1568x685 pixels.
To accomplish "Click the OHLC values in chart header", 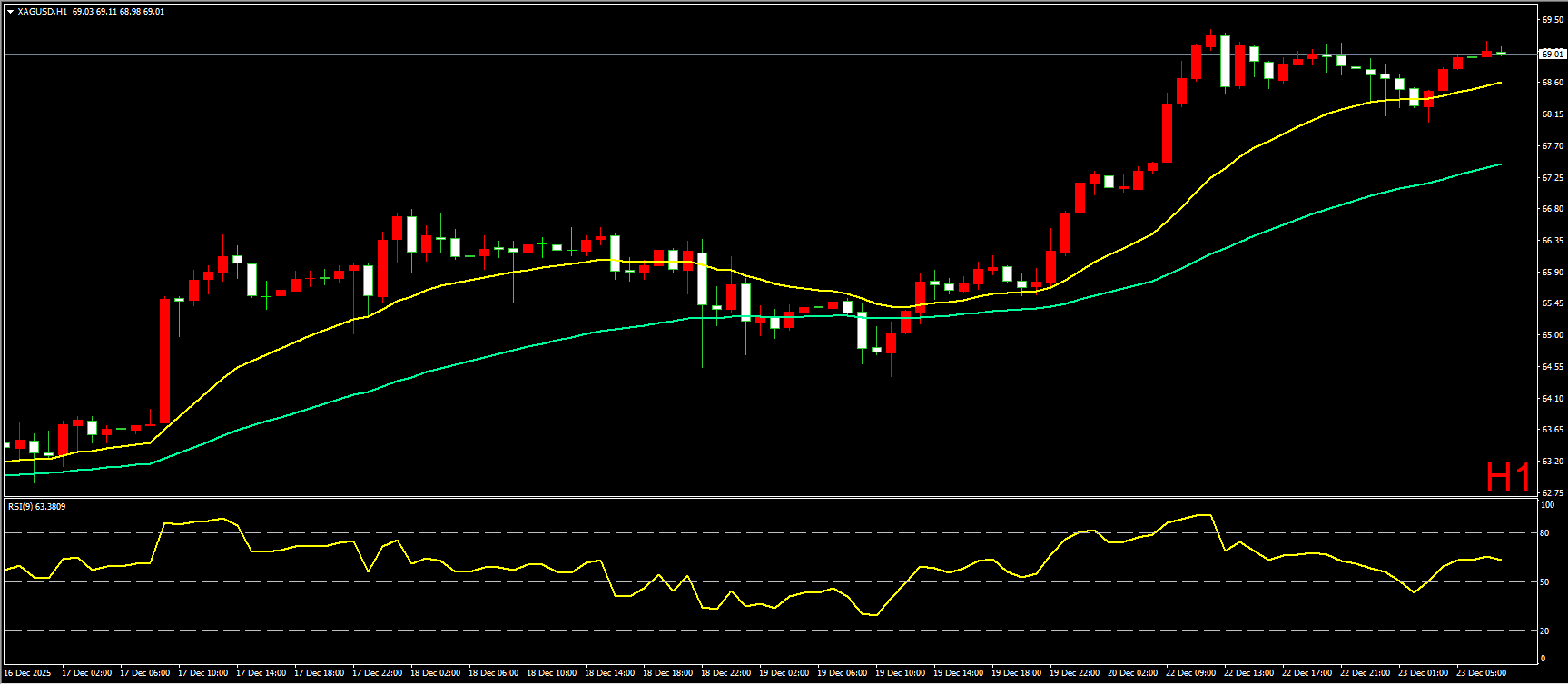I will tap(118, 12).
